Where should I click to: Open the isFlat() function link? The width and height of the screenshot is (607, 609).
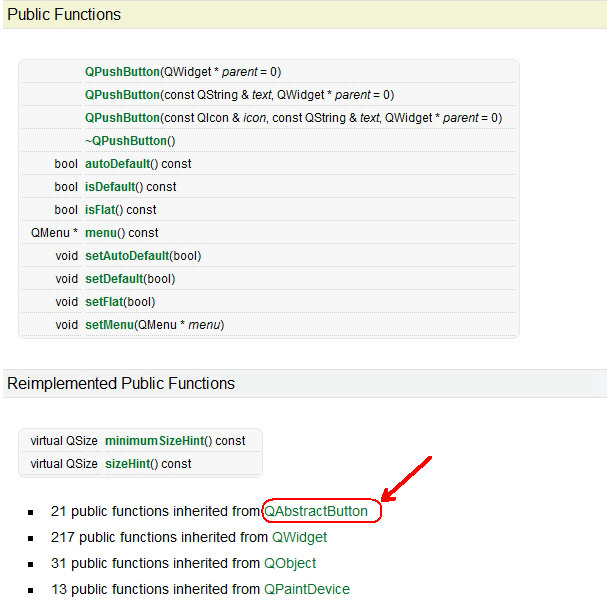coord(100,210)
